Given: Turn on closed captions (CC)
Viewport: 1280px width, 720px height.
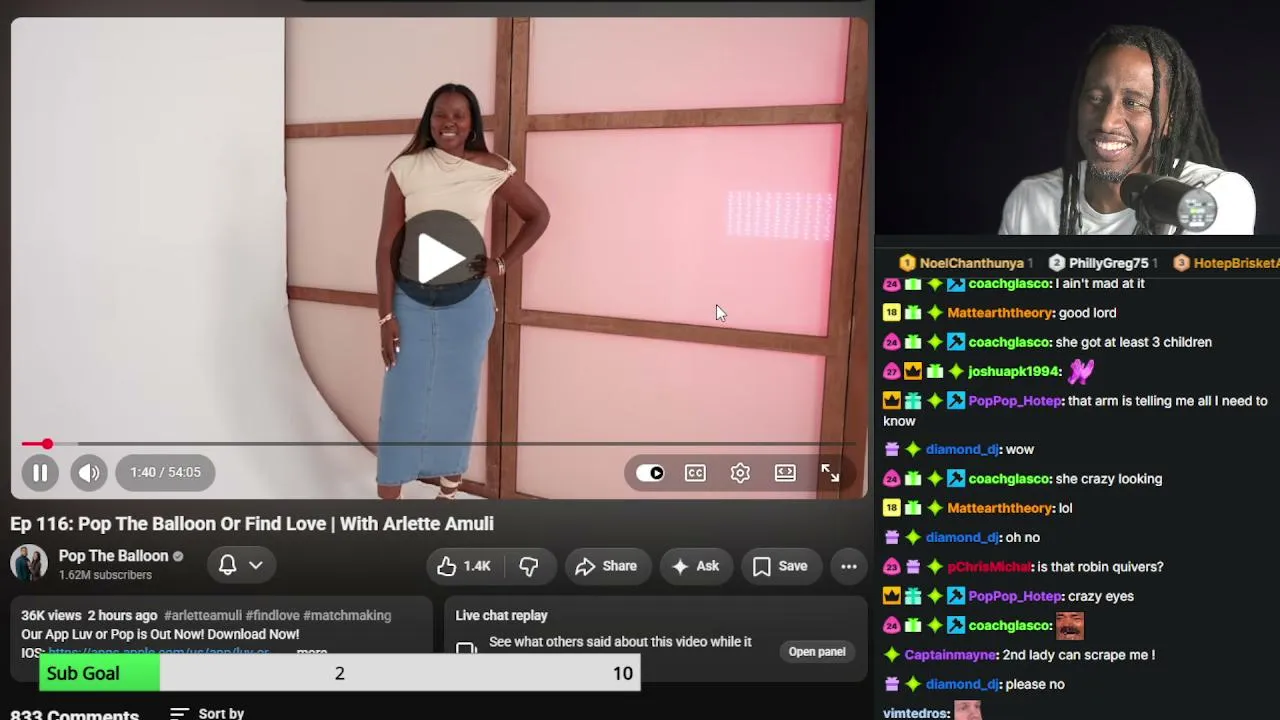Looking at the screenshot, I should [695, 473].
